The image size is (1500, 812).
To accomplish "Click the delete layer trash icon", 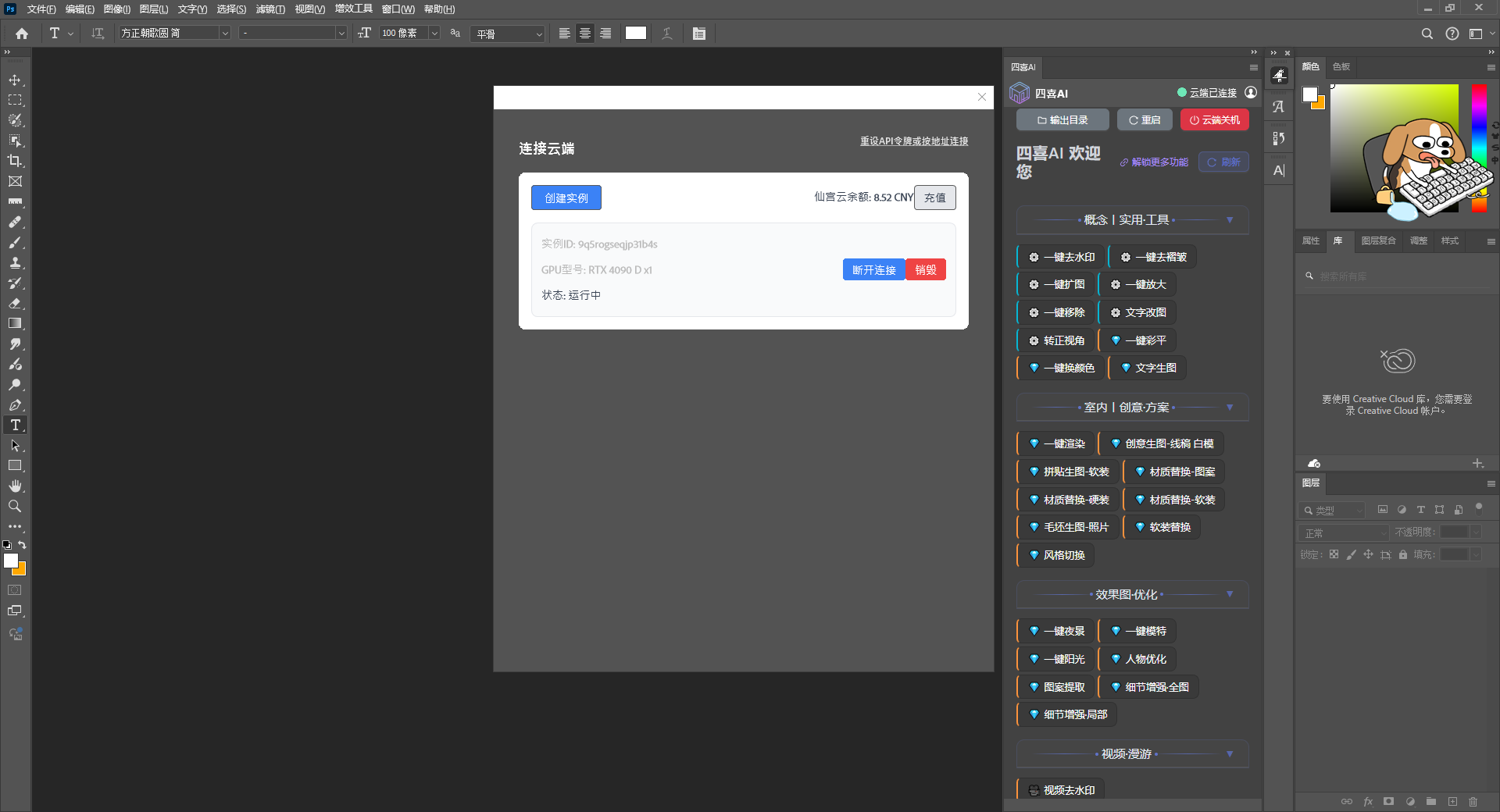I will pos(1473,801).
